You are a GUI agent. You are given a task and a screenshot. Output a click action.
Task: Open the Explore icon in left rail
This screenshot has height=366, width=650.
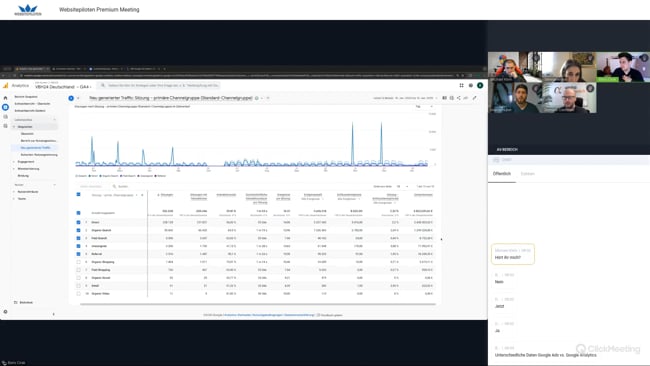pos(5,116)
